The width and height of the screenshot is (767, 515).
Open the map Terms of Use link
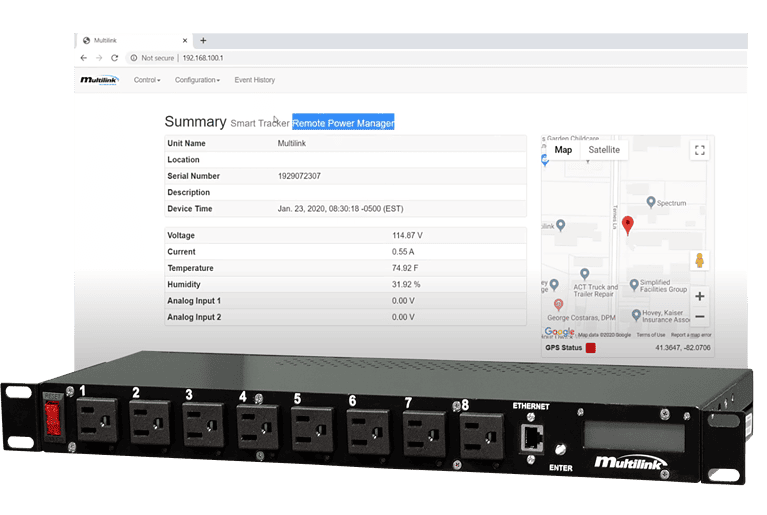pyautogui.click(x=651, y=335)
